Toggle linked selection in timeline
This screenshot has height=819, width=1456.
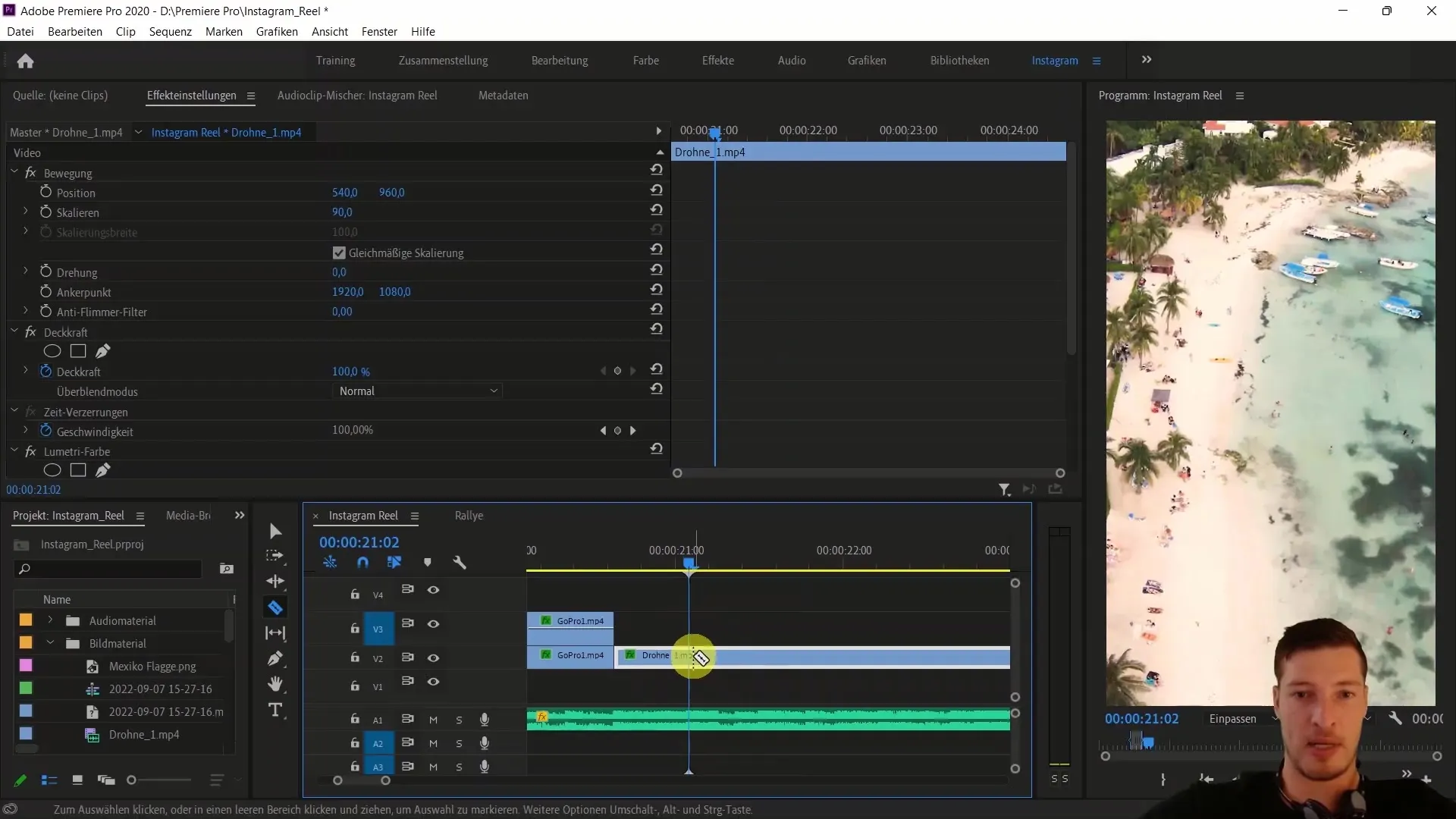click(394, 562)
